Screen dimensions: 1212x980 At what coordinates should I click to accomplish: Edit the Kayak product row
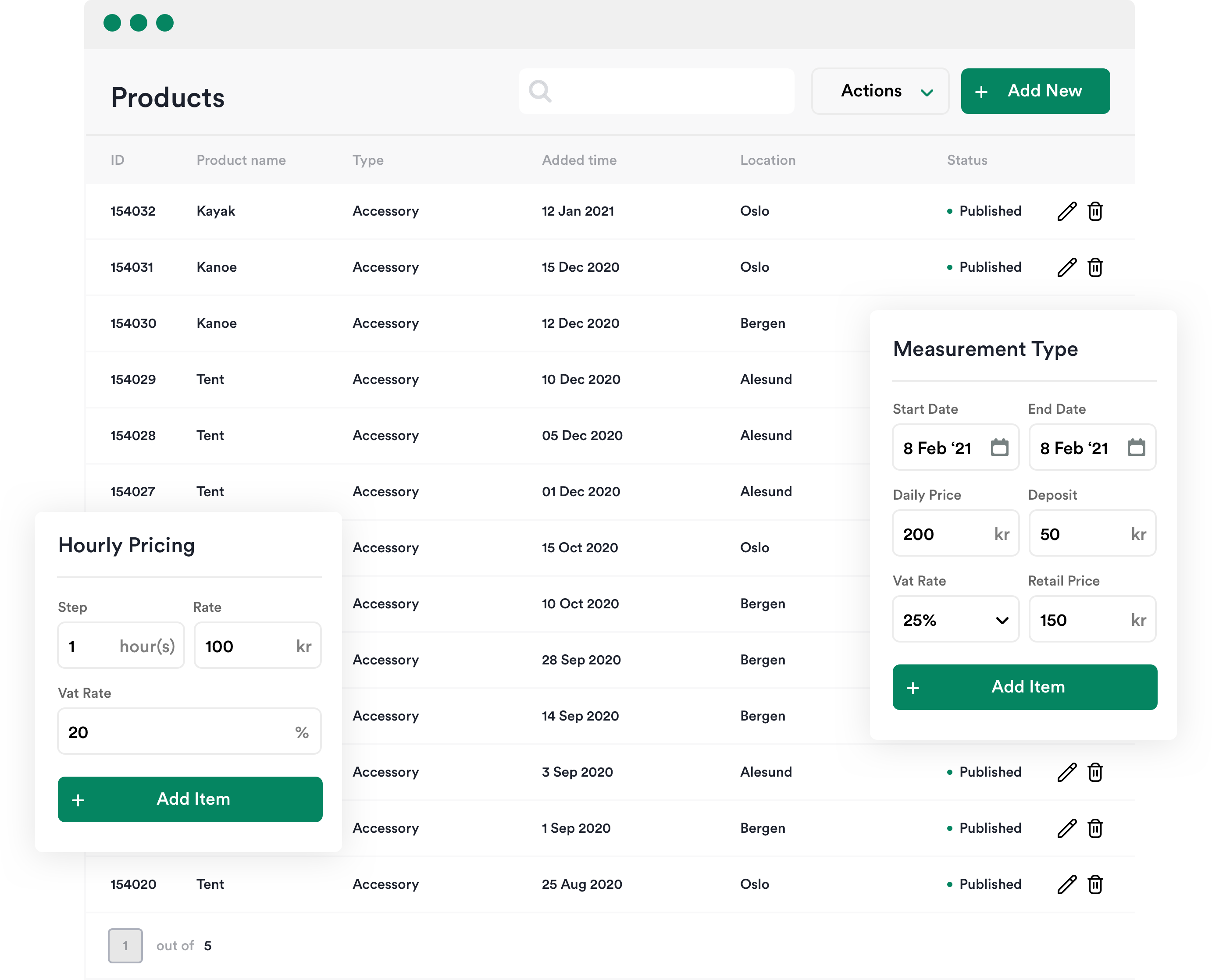pos(1066,211)
